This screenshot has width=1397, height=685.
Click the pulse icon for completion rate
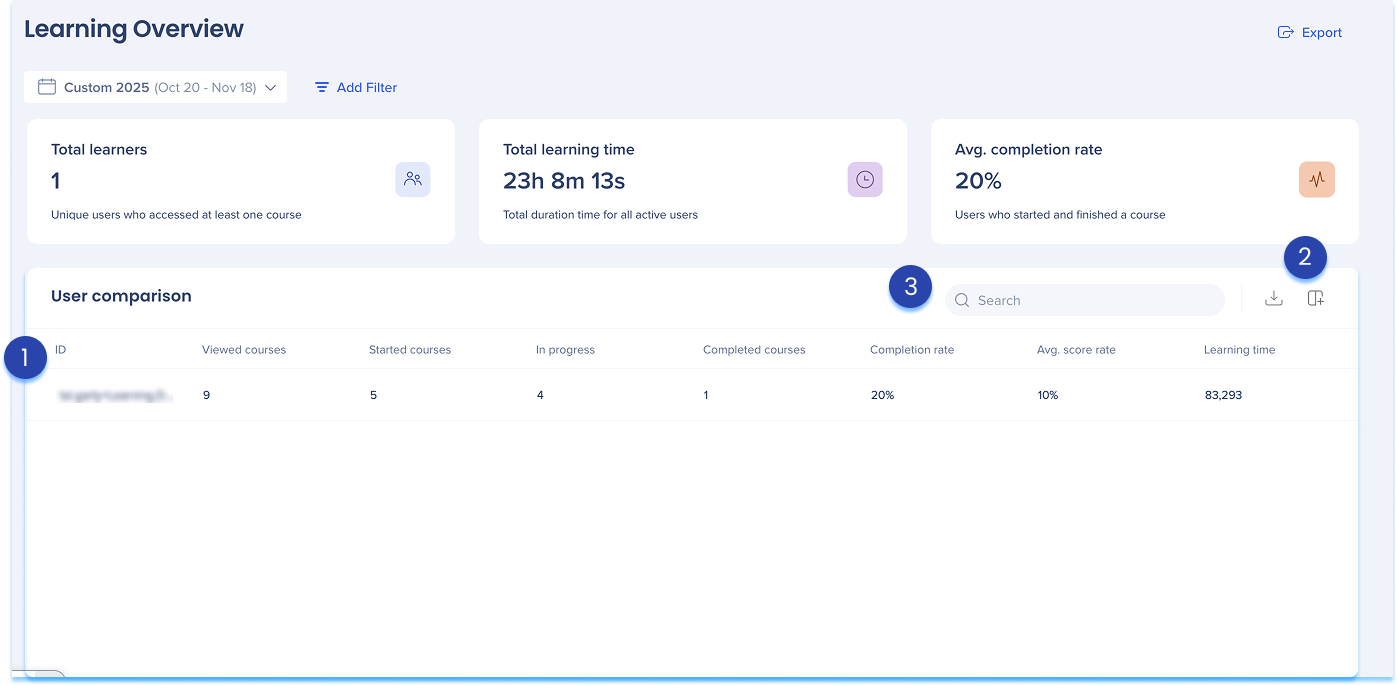(x=1317, y=180)
